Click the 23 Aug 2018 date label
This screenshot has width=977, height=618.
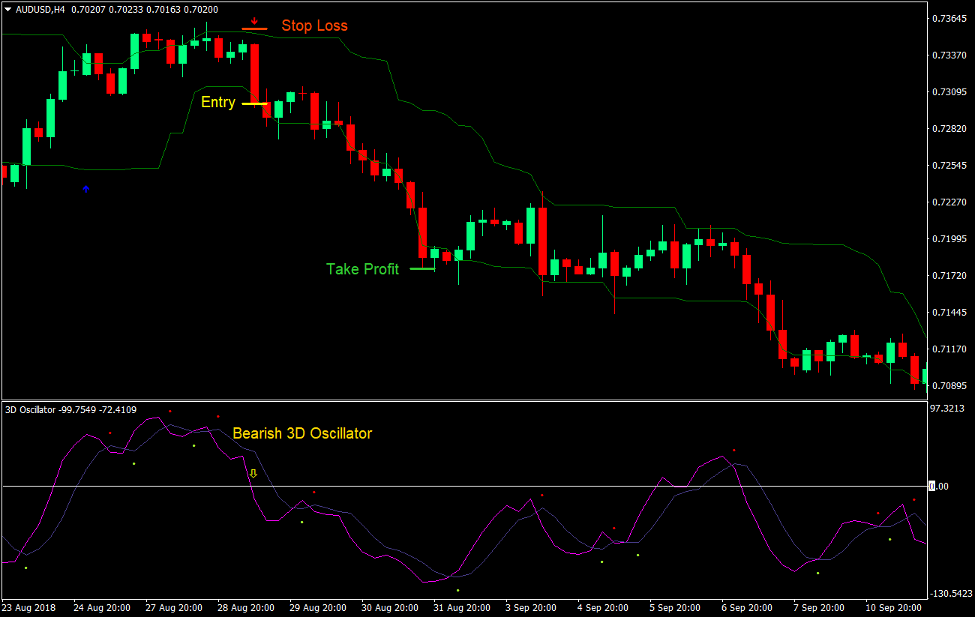29,607
